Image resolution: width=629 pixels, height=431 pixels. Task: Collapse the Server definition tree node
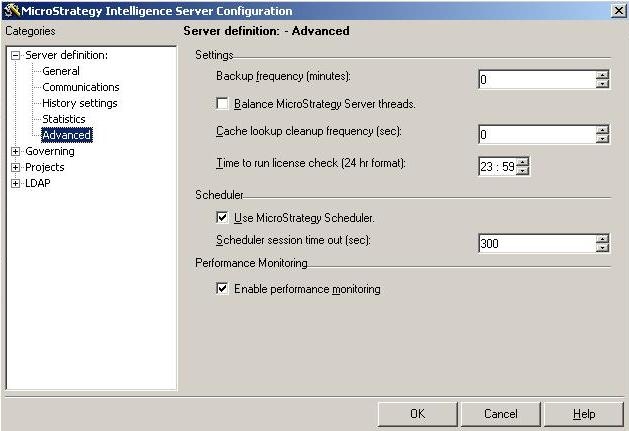(15, 55)
